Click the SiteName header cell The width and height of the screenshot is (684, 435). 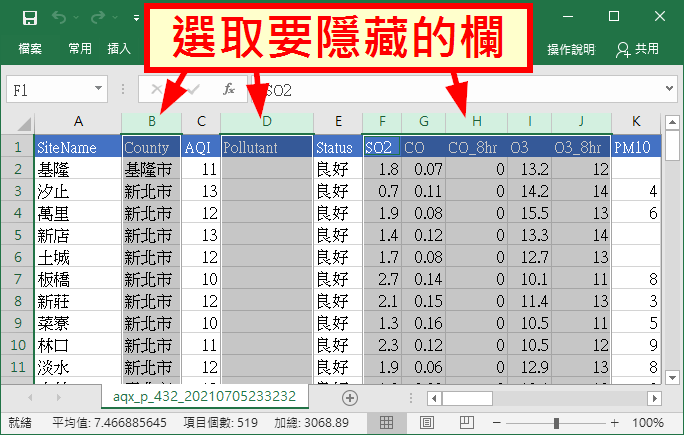click(x=78, y=147)
